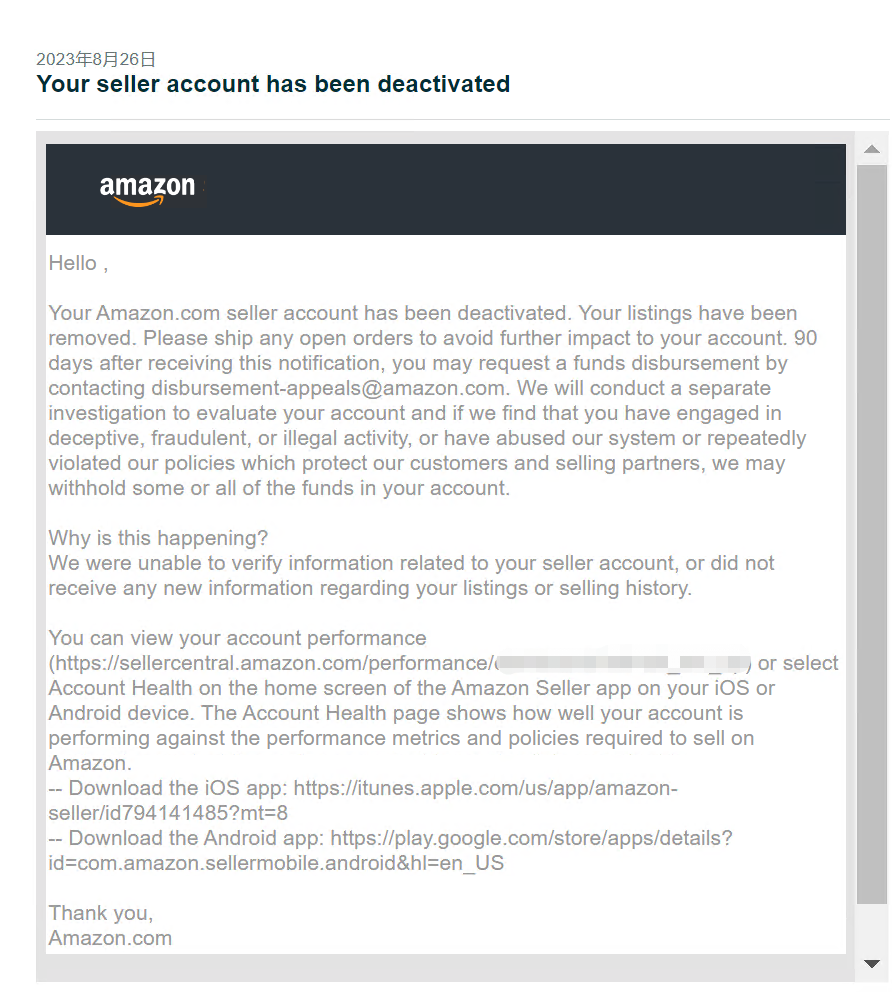
Task: Click the Amazon.com signature at the bottom
Action: tap(110, 938)
